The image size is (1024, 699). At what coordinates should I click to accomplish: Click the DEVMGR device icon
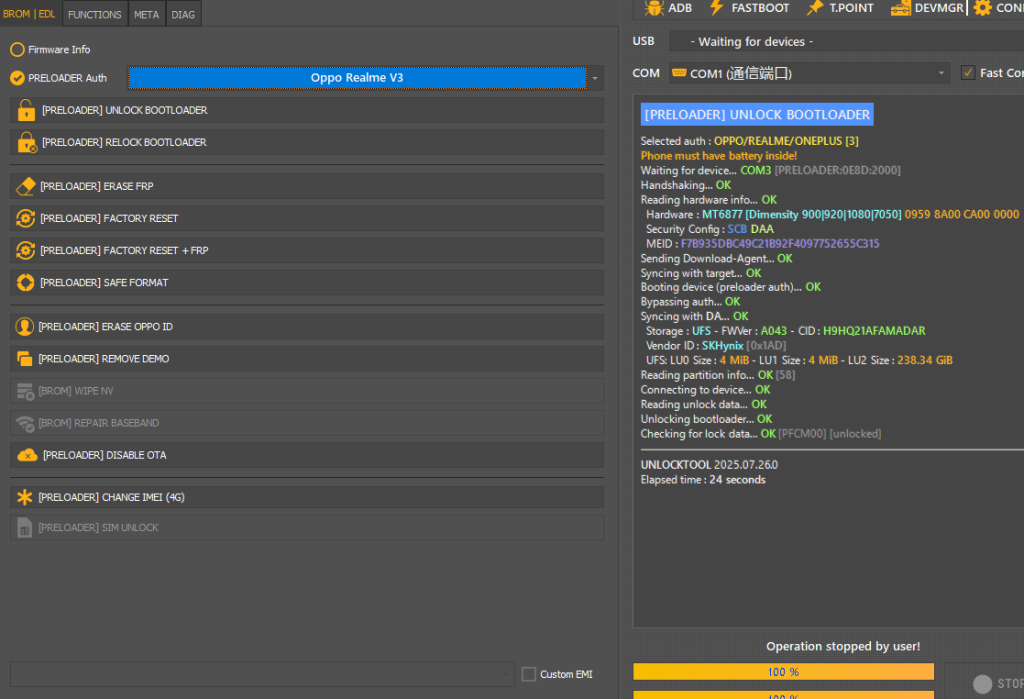click(x=901, y=8)
